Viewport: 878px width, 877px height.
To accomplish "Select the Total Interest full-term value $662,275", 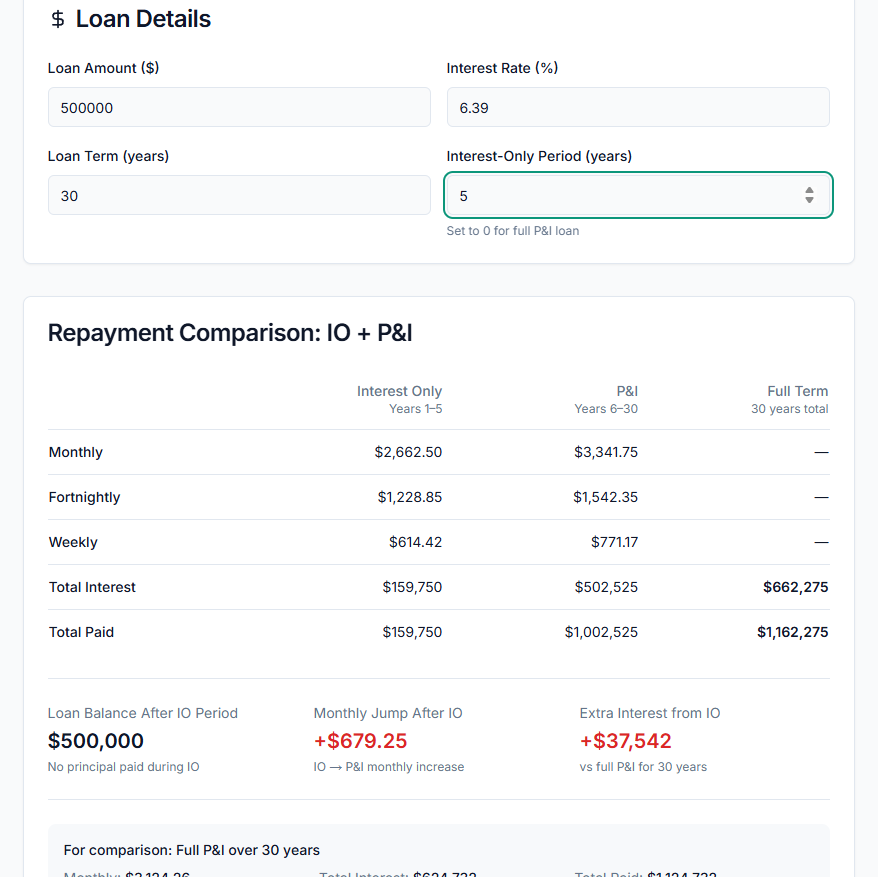I will coord(795,587).
